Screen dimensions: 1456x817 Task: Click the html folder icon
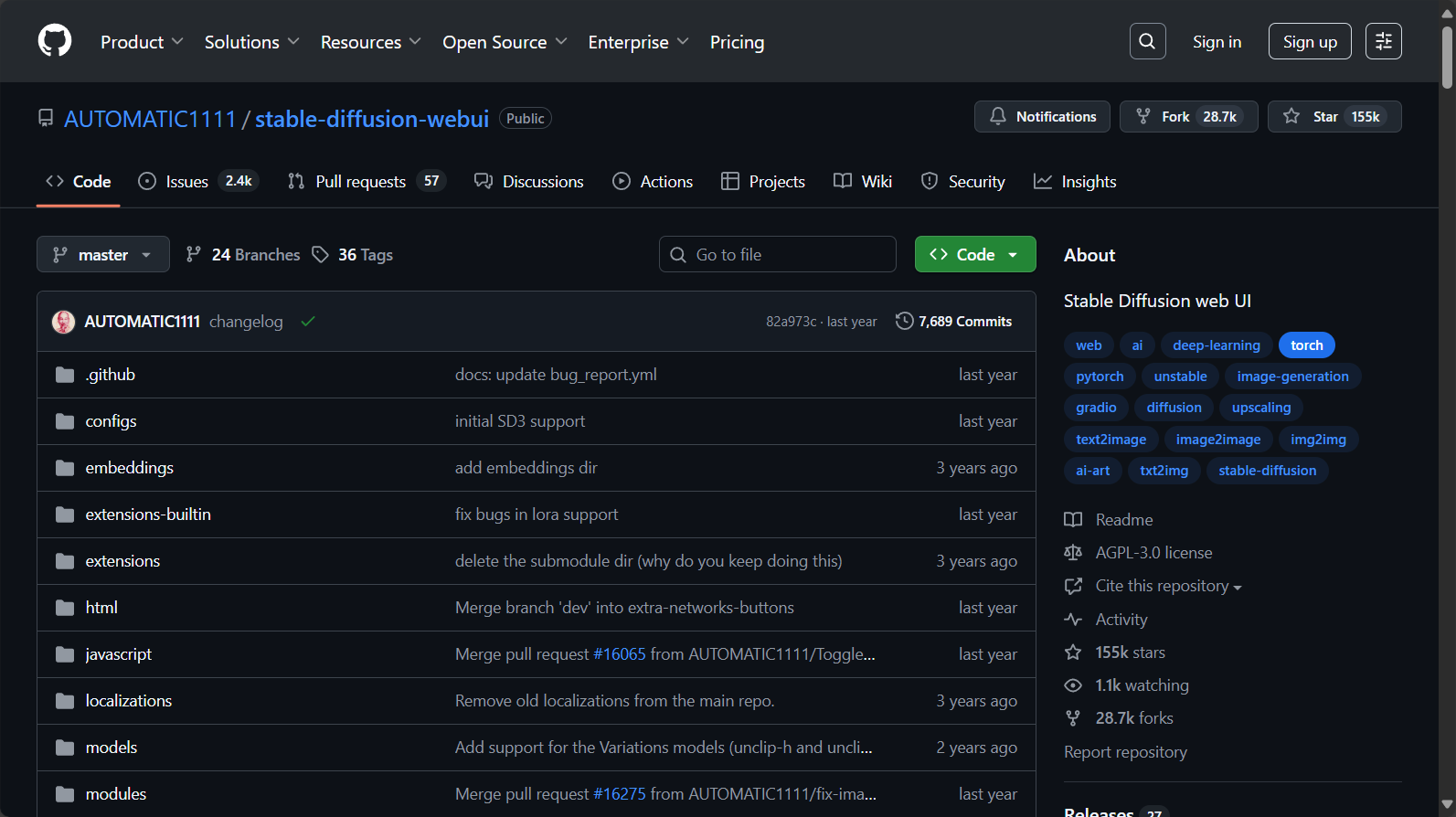click(65, 608)
